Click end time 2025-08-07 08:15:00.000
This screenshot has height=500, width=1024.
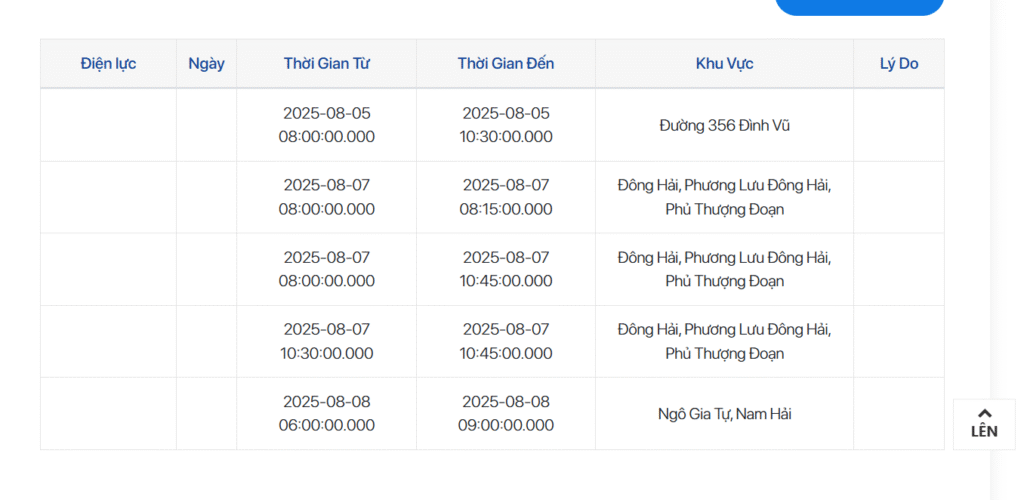(506, 197)
